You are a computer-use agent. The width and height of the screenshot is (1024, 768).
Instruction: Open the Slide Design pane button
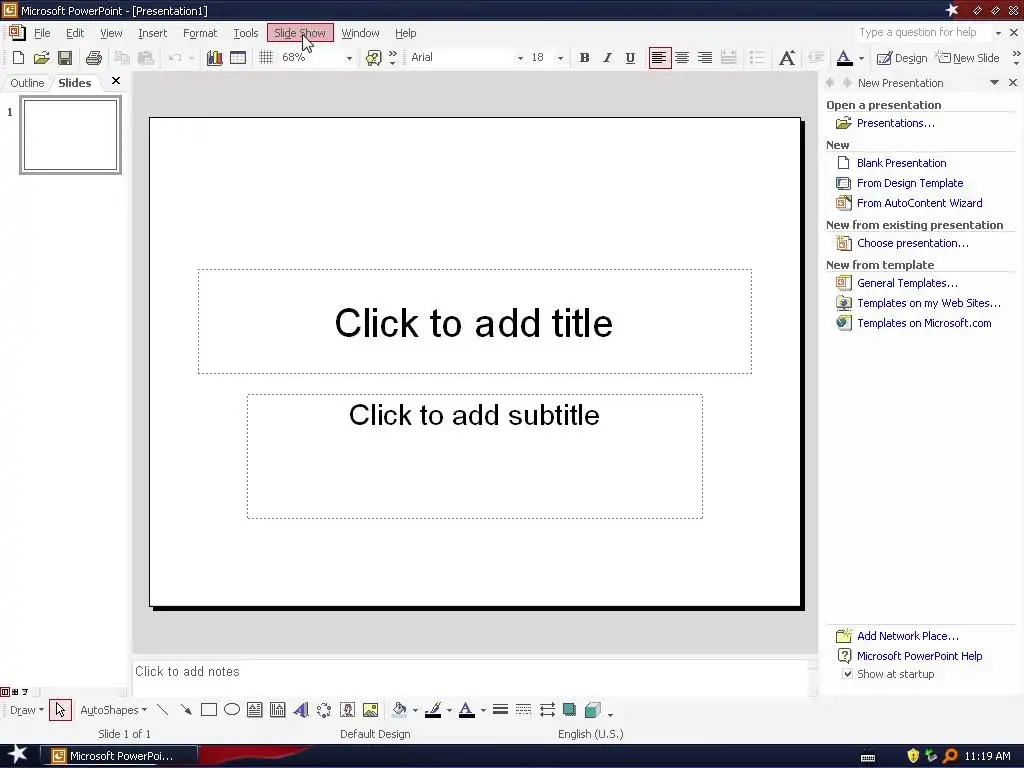click(902, 58)
